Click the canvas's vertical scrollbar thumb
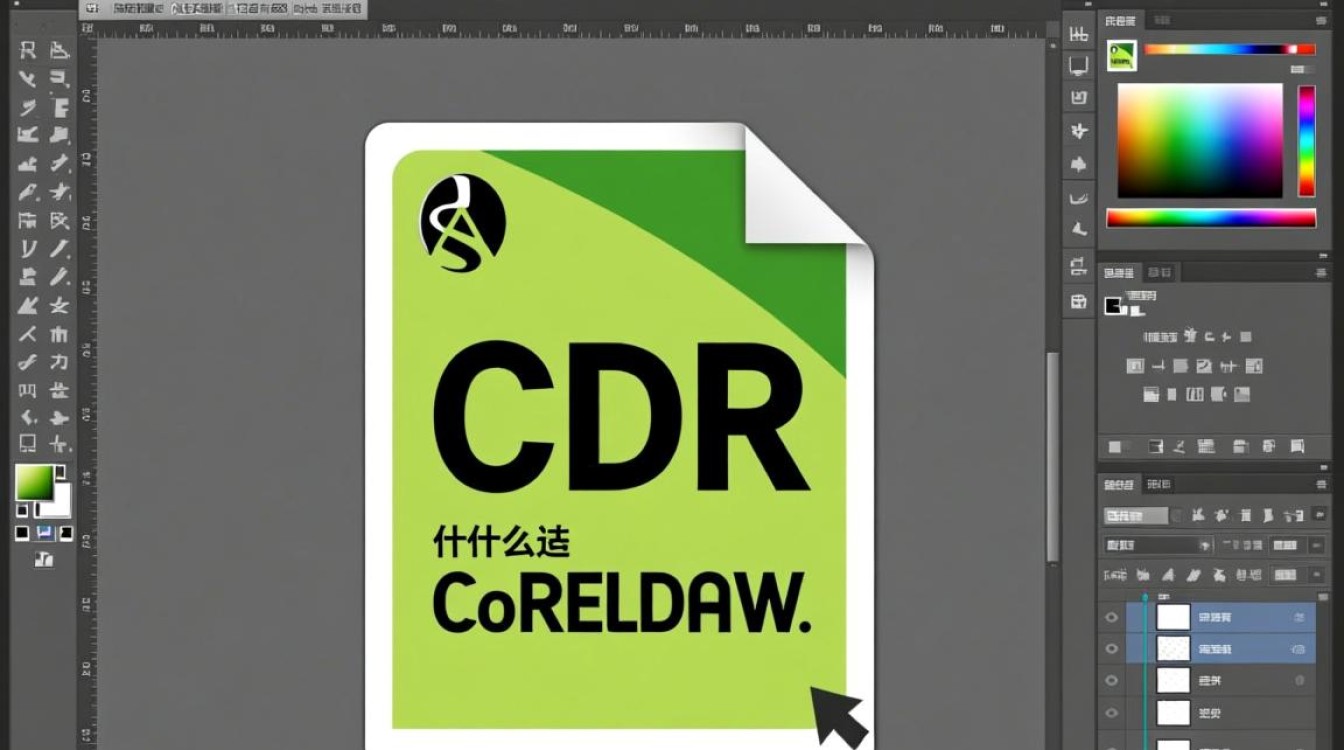Screen dimensions: 1344x750 pos(1051,457)
